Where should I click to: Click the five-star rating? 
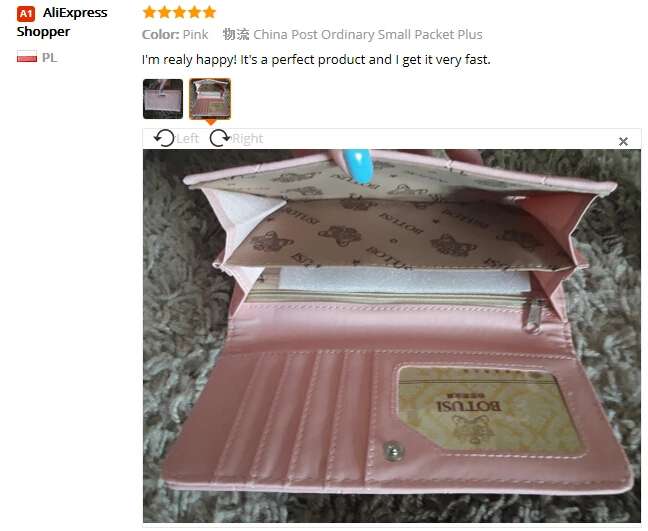tap(179, 12)
